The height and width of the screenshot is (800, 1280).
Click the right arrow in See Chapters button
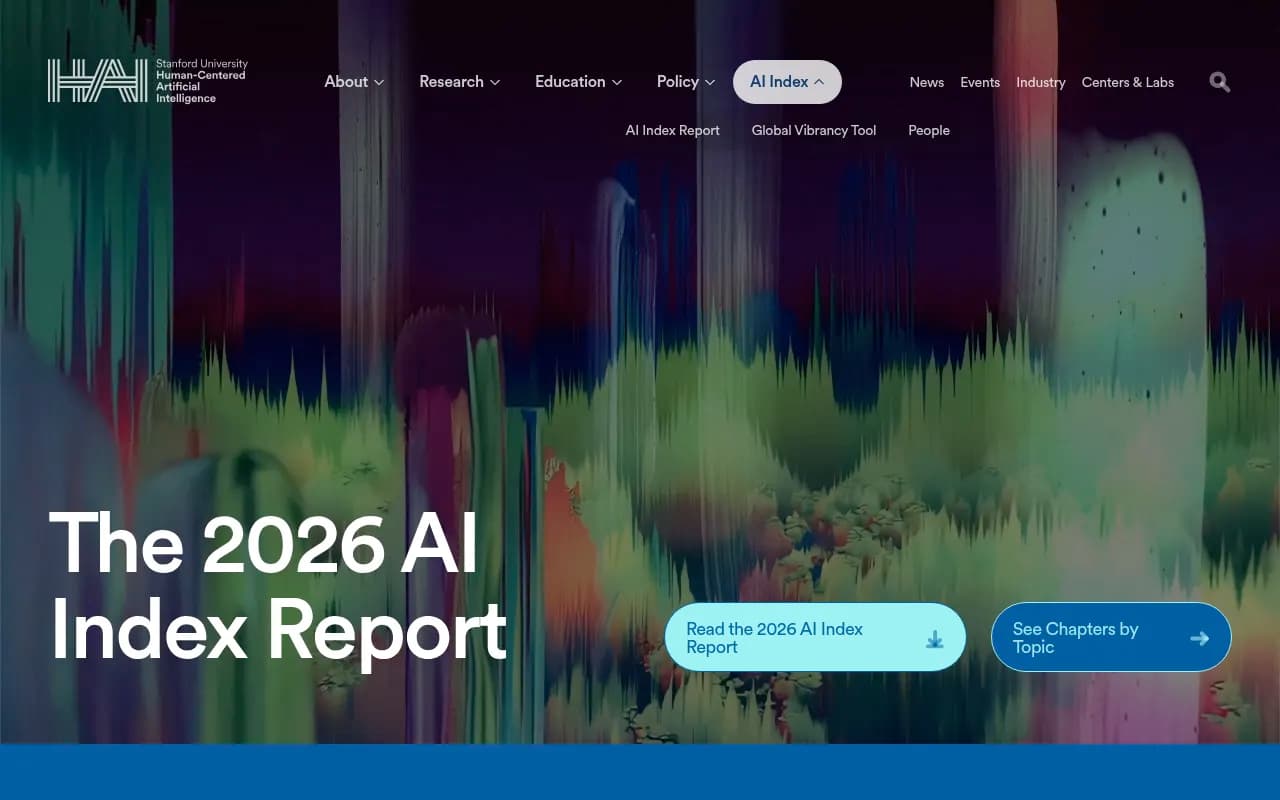pyautogui.click(x=1200, y=638)
